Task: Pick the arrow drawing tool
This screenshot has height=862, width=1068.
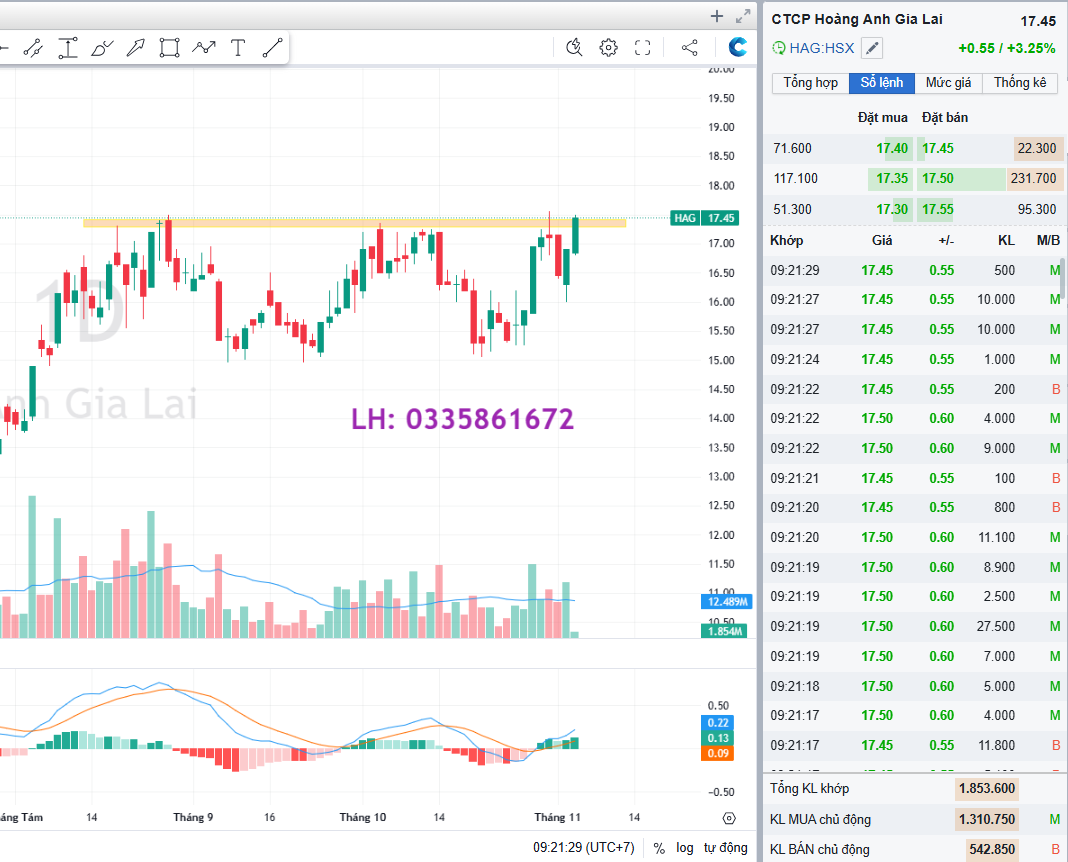Action: (135, 47)
